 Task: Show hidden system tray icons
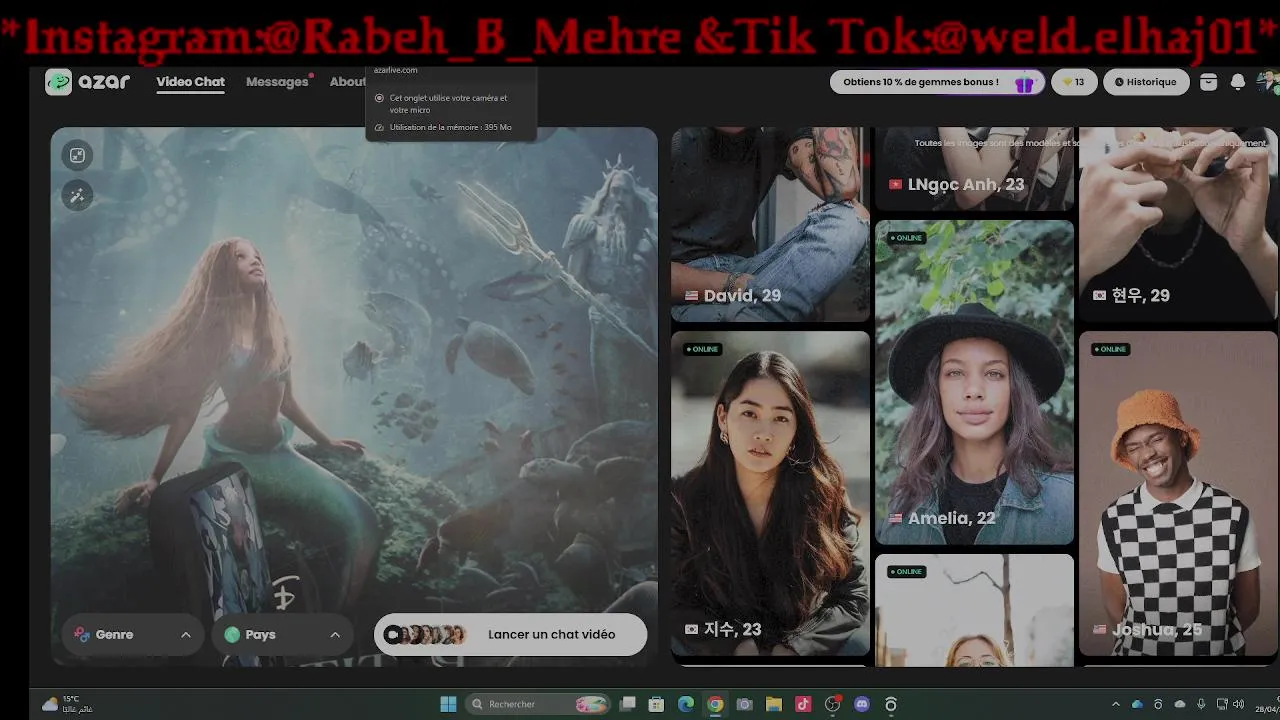tap(1116, 704)
